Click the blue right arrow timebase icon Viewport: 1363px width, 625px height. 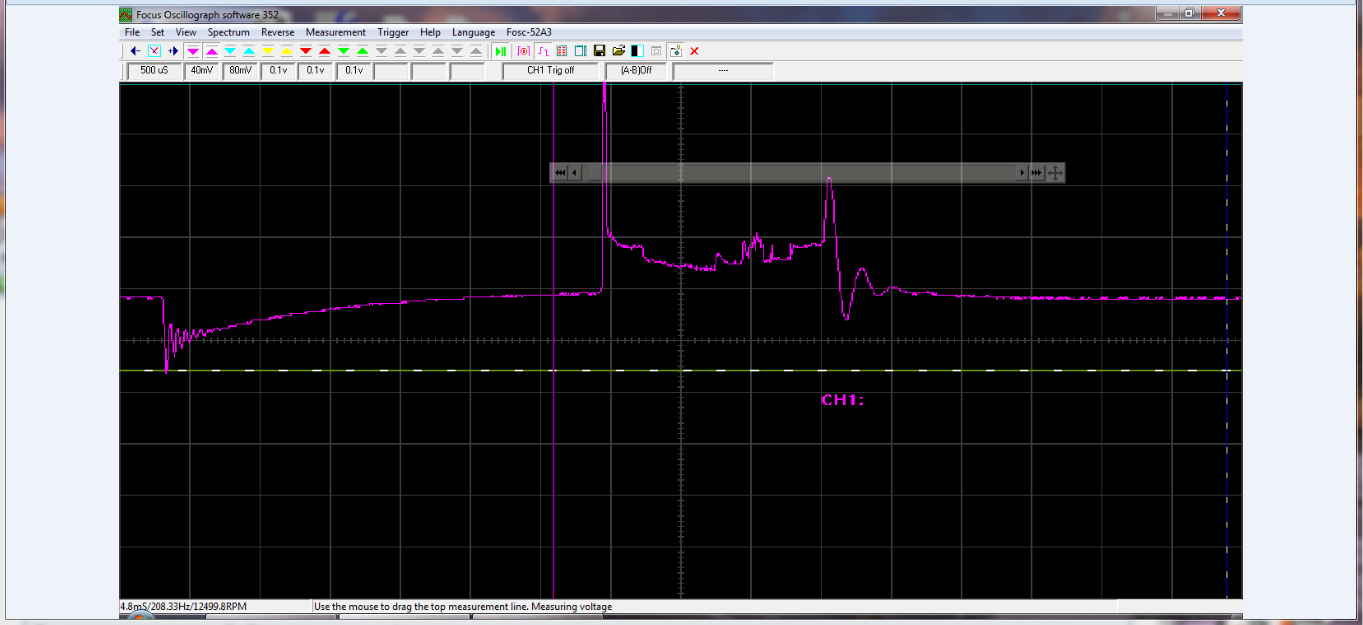[x=173, y=50]
